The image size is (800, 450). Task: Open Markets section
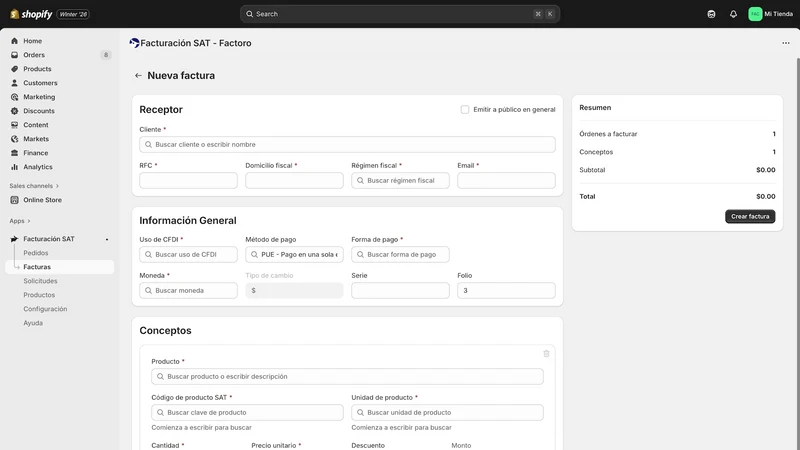(36, 139)
